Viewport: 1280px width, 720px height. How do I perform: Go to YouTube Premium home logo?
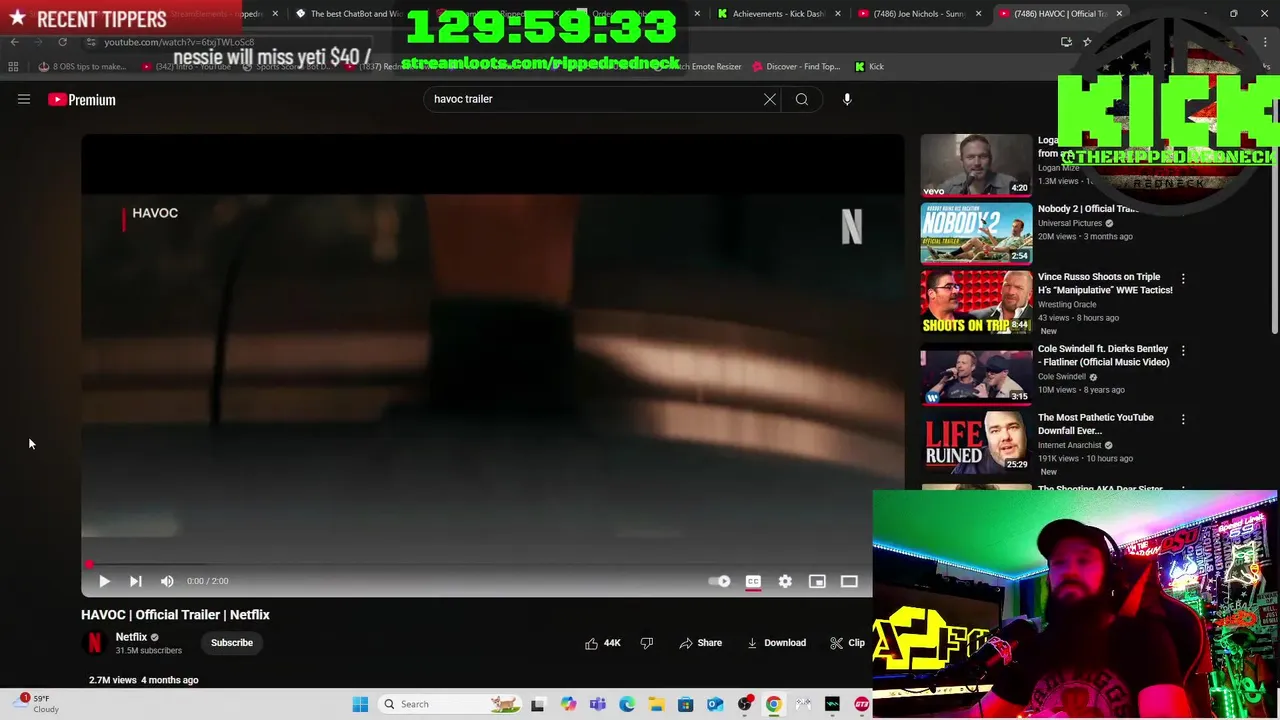click(x=82, y=100)
